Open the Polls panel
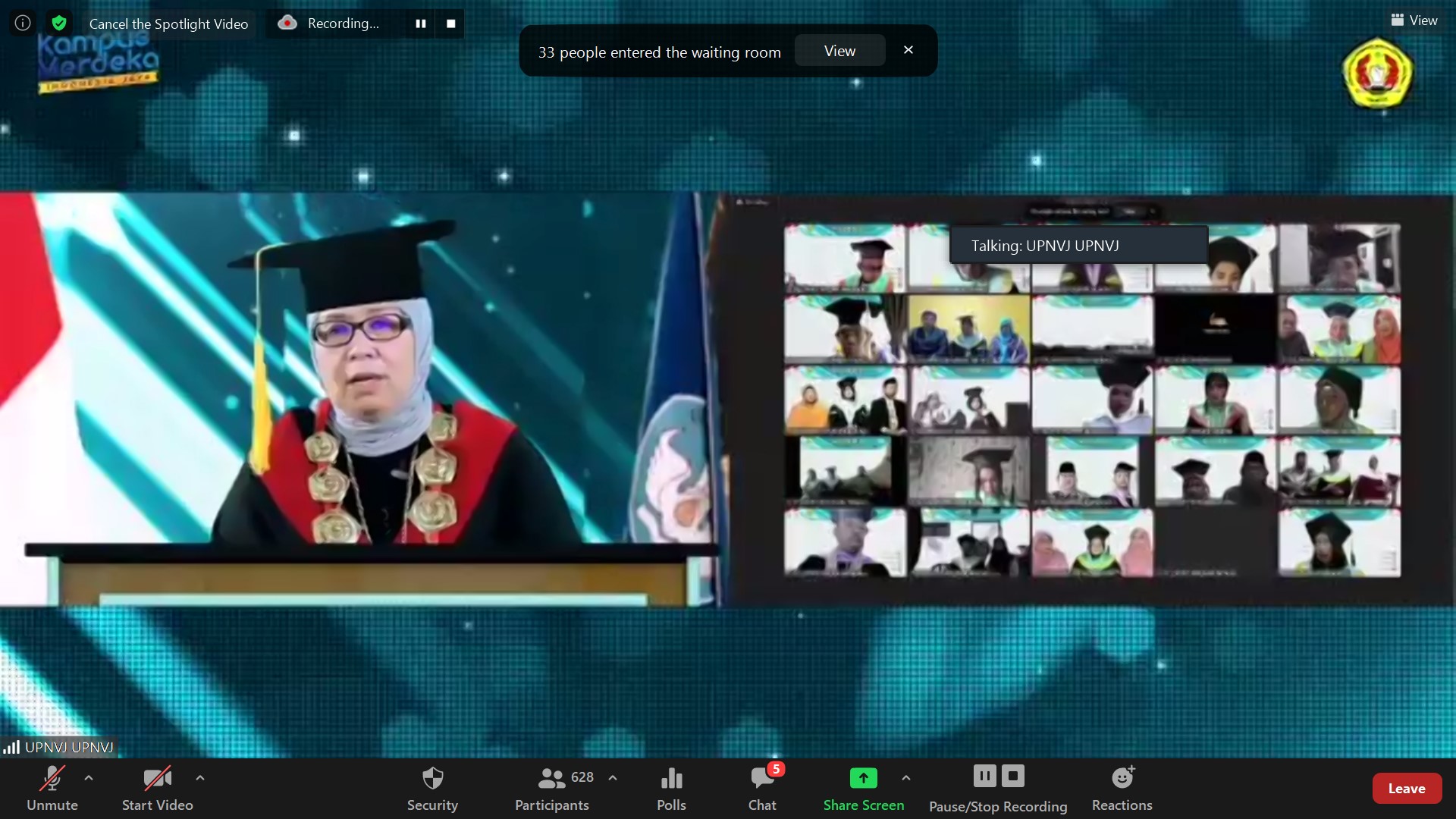This screenshot has width=1456, height=819. tap(671, 787)
